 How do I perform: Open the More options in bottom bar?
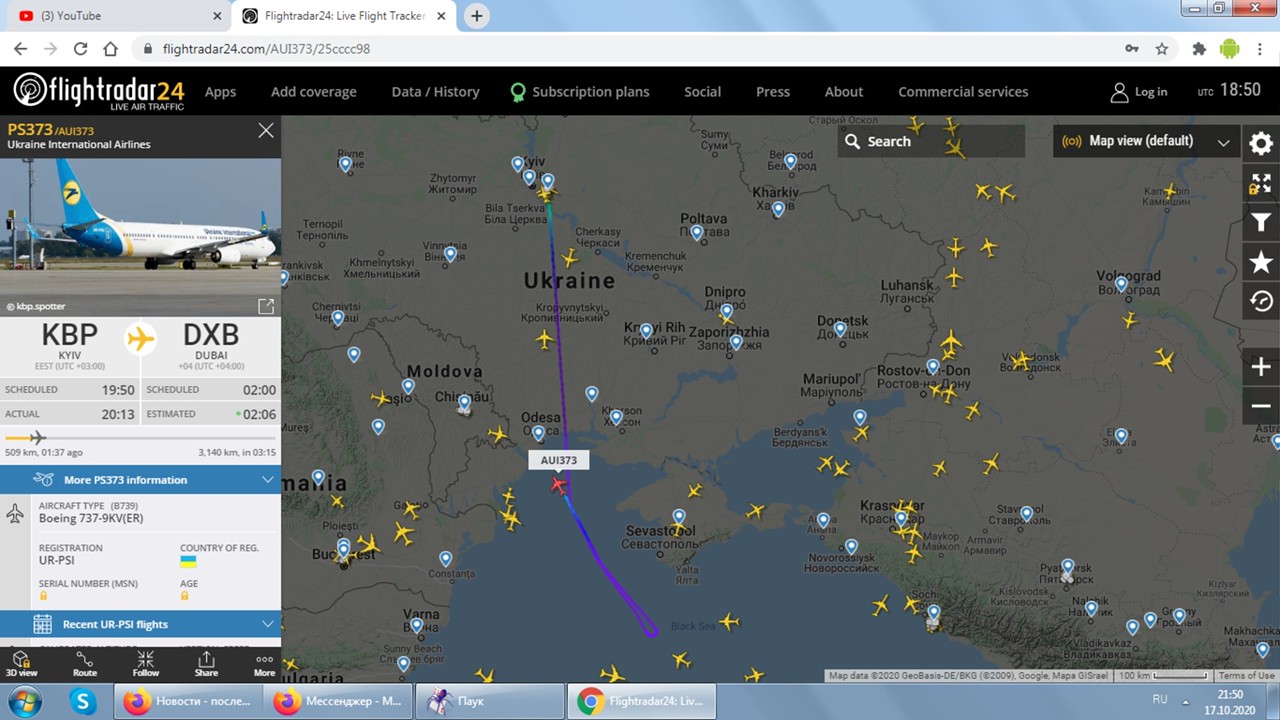coord(264,664)
